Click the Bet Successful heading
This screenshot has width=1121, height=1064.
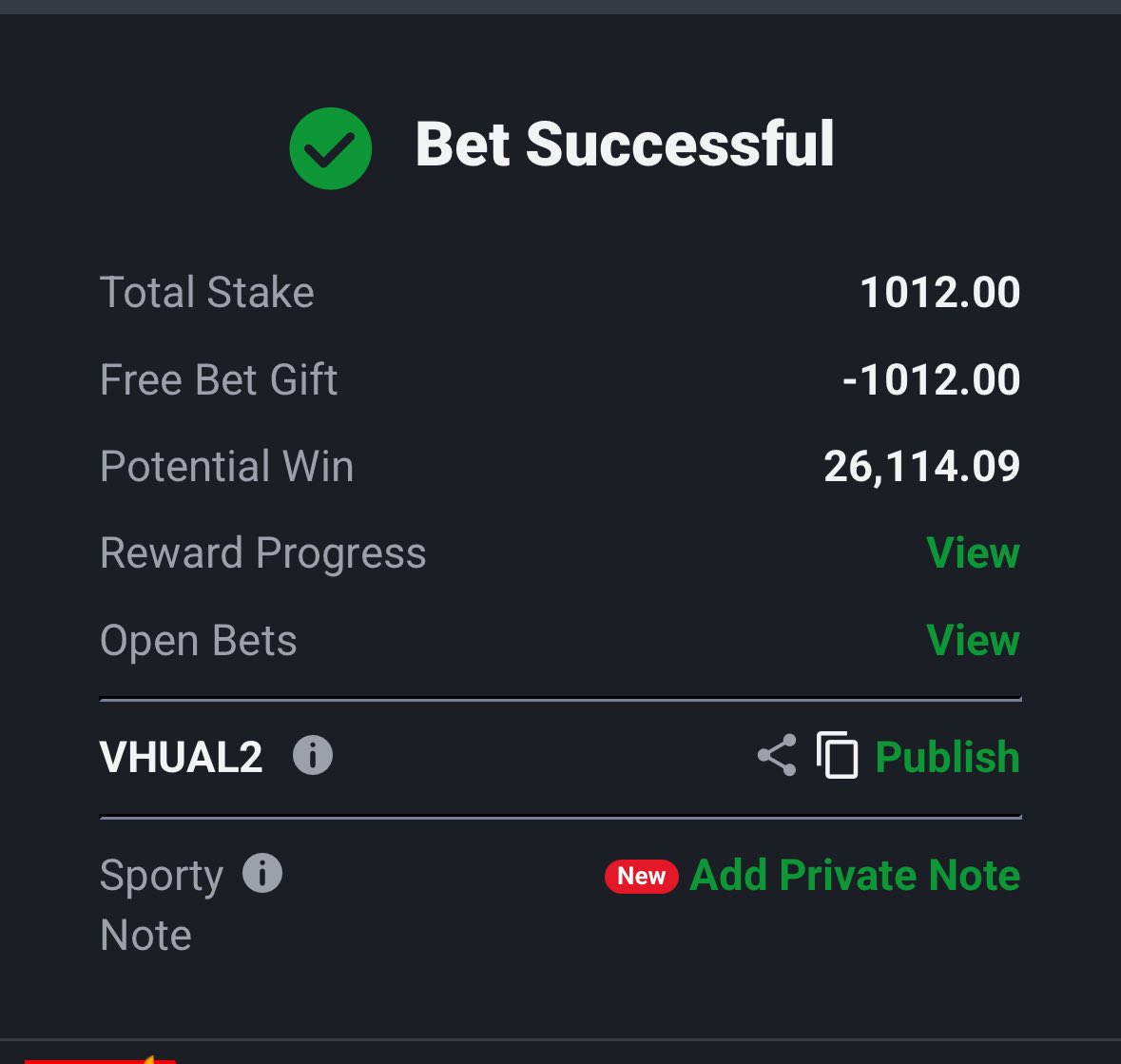coord(625,145)
